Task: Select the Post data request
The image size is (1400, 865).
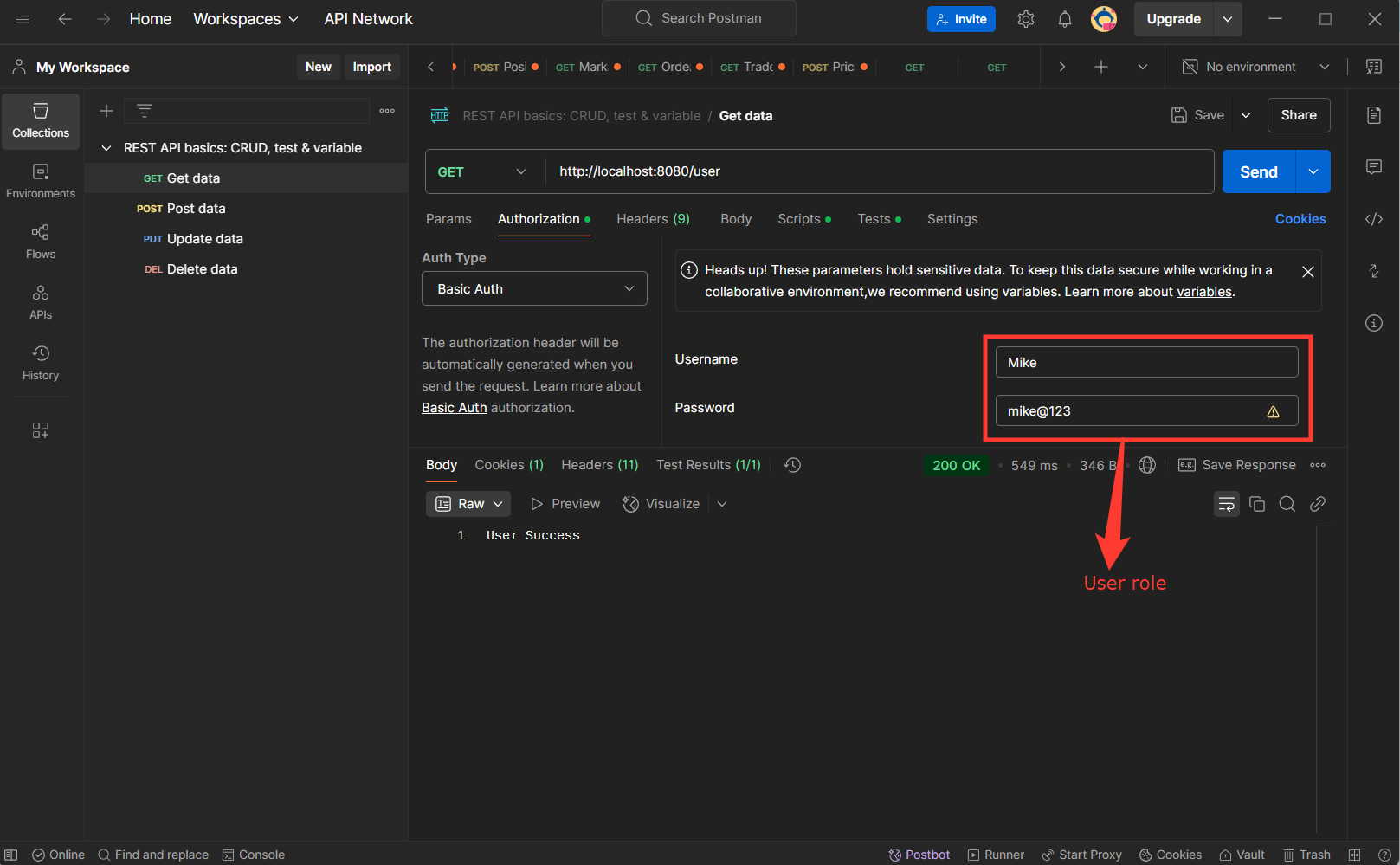Action: coord(247,209)
